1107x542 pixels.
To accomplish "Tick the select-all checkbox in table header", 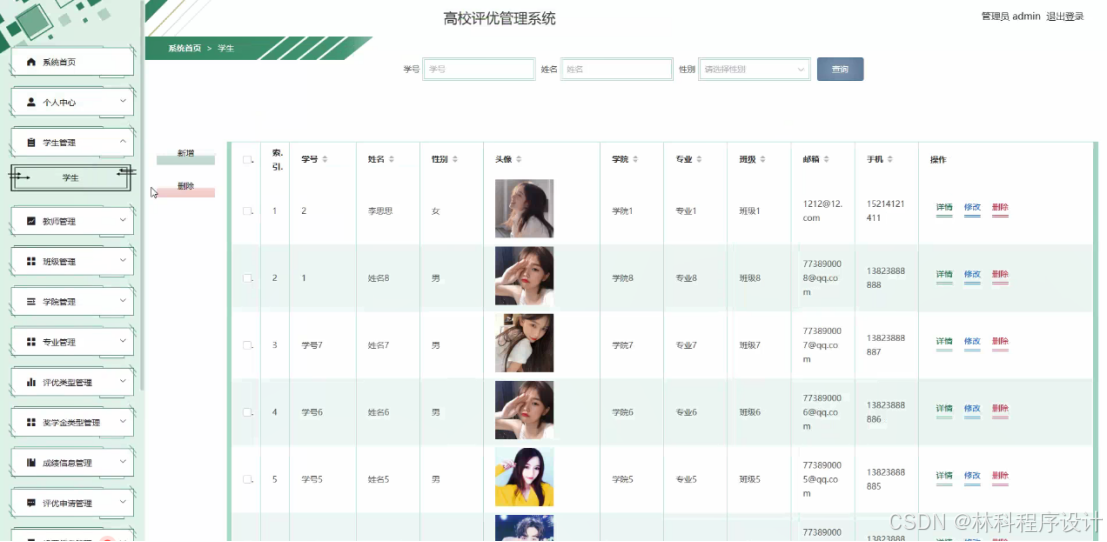I will tap(247, 159).
